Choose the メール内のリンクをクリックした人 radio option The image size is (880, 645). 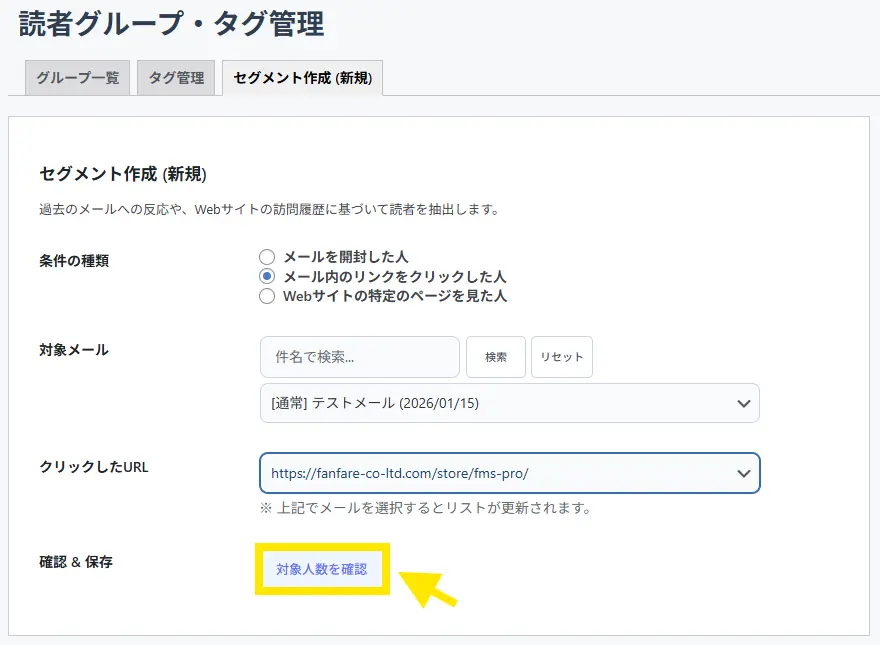click(267, 276)
